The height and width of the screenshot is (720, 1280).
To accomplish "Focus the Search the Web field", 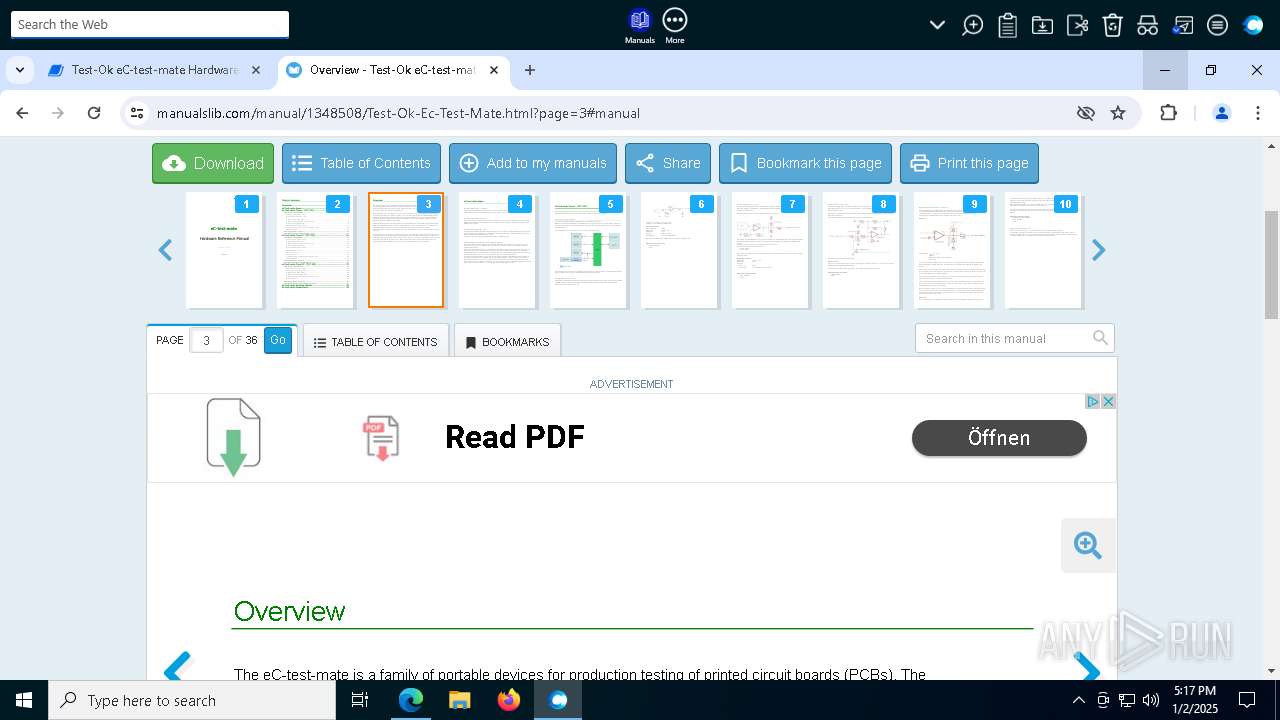I will [x=150, y=24].
